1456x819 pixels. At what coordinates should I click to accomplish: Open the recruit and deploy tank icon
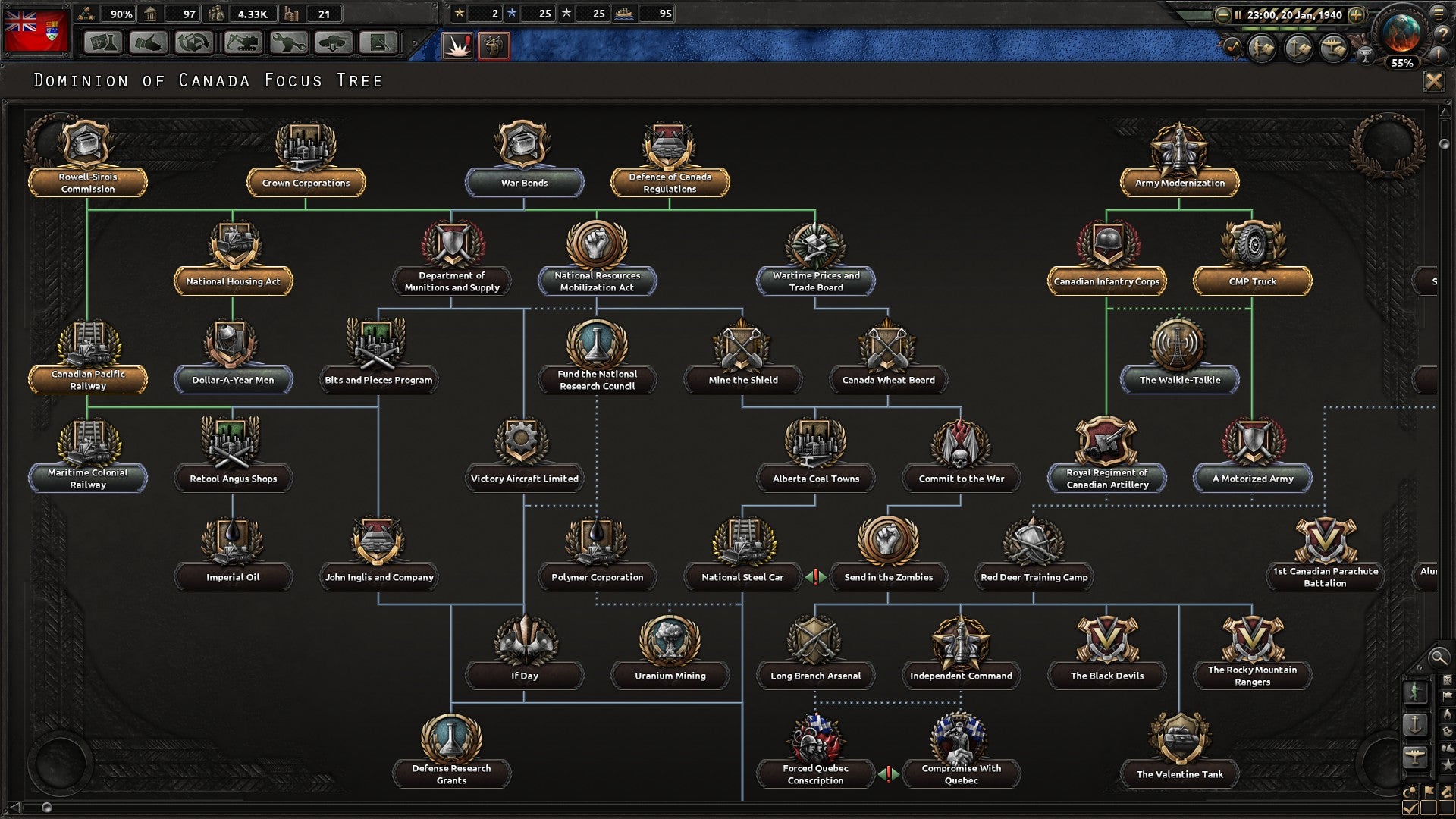332,43
